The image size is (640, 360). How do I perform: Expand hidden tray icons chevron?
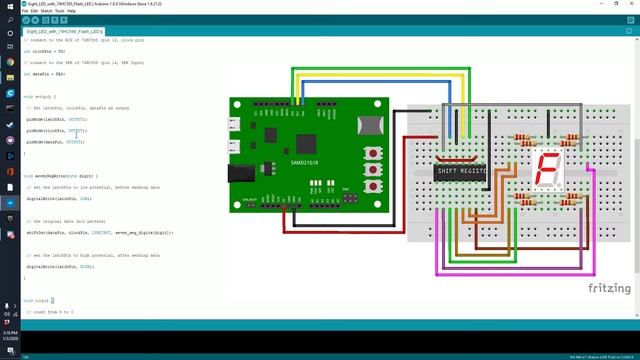(15, 306)
